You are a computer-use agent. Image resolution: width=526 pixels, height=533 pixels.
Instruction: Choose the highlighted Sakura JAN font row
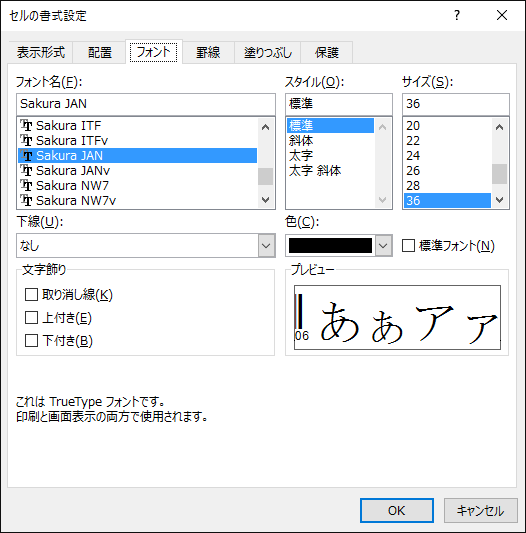137,155
